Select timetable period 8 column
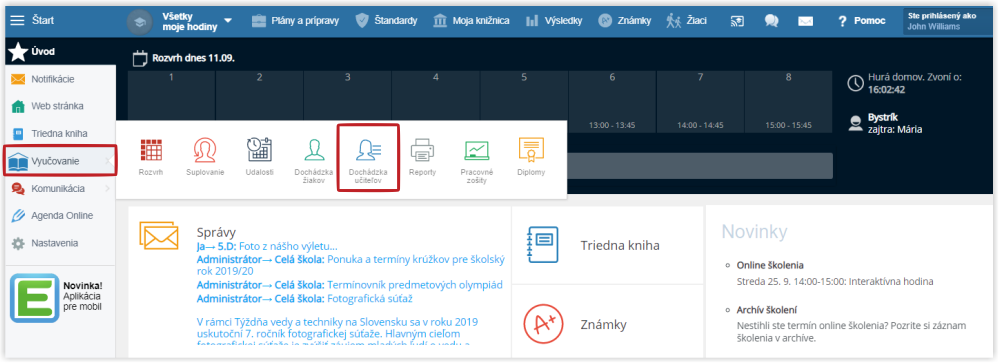 789,102
